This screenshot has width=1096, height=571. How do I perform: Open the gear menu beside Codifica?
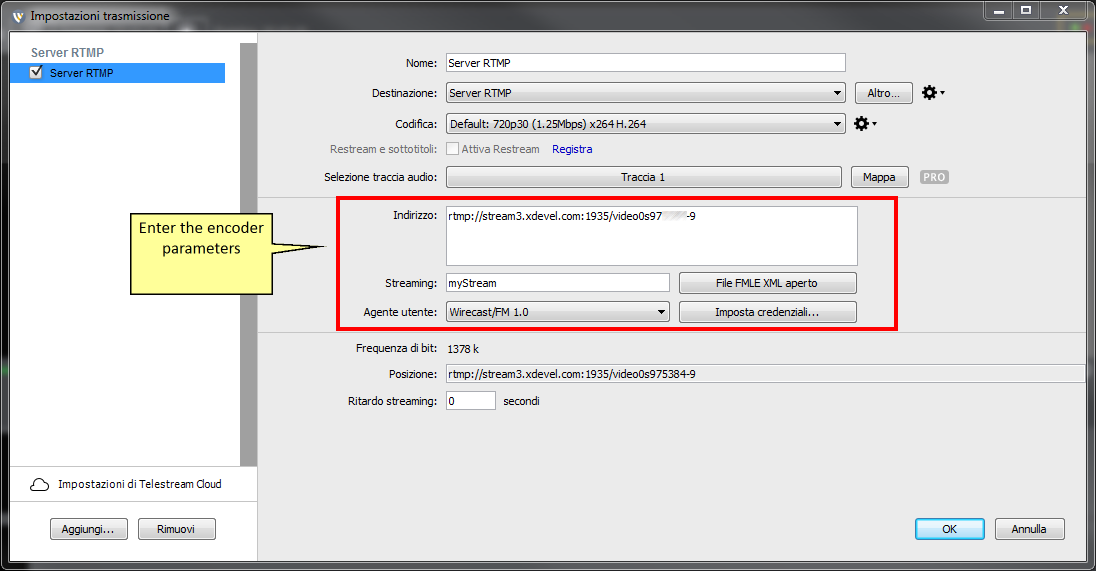coord(865,124)
